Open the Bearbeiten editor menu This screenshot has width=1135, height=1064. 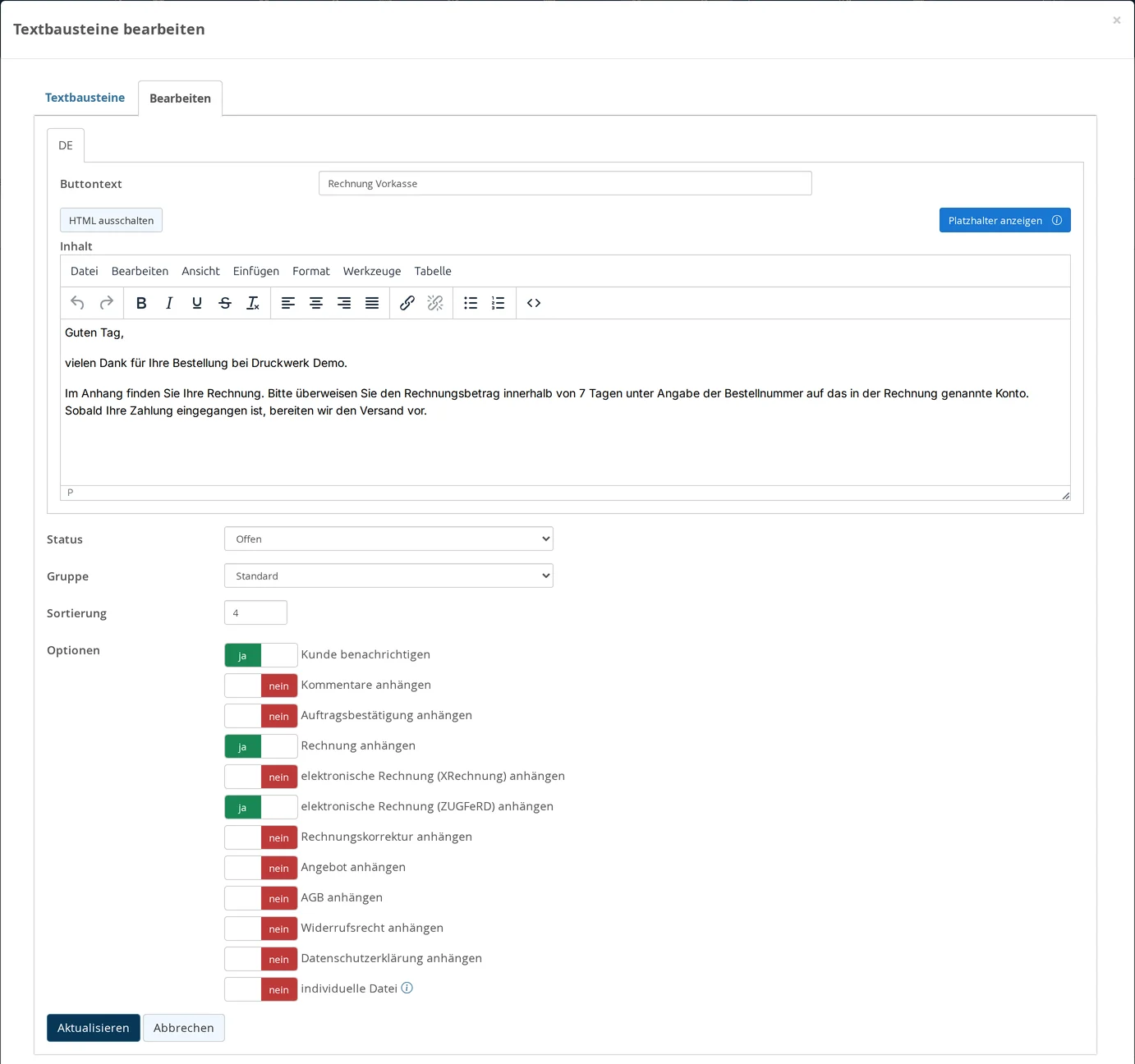140,271
